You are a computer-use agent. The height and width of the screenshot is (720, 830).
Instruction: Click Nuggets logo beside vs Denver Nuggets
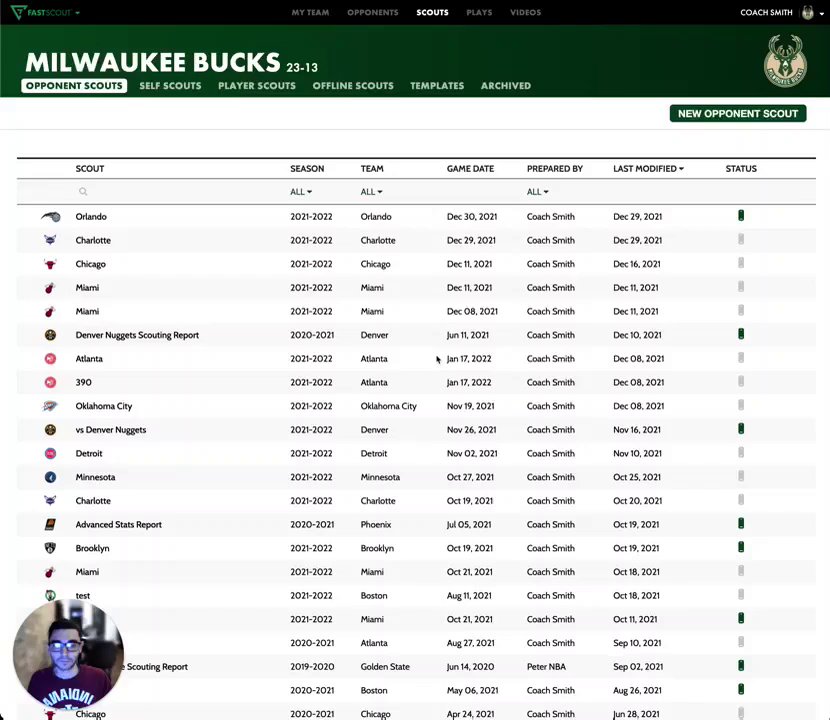50,429
